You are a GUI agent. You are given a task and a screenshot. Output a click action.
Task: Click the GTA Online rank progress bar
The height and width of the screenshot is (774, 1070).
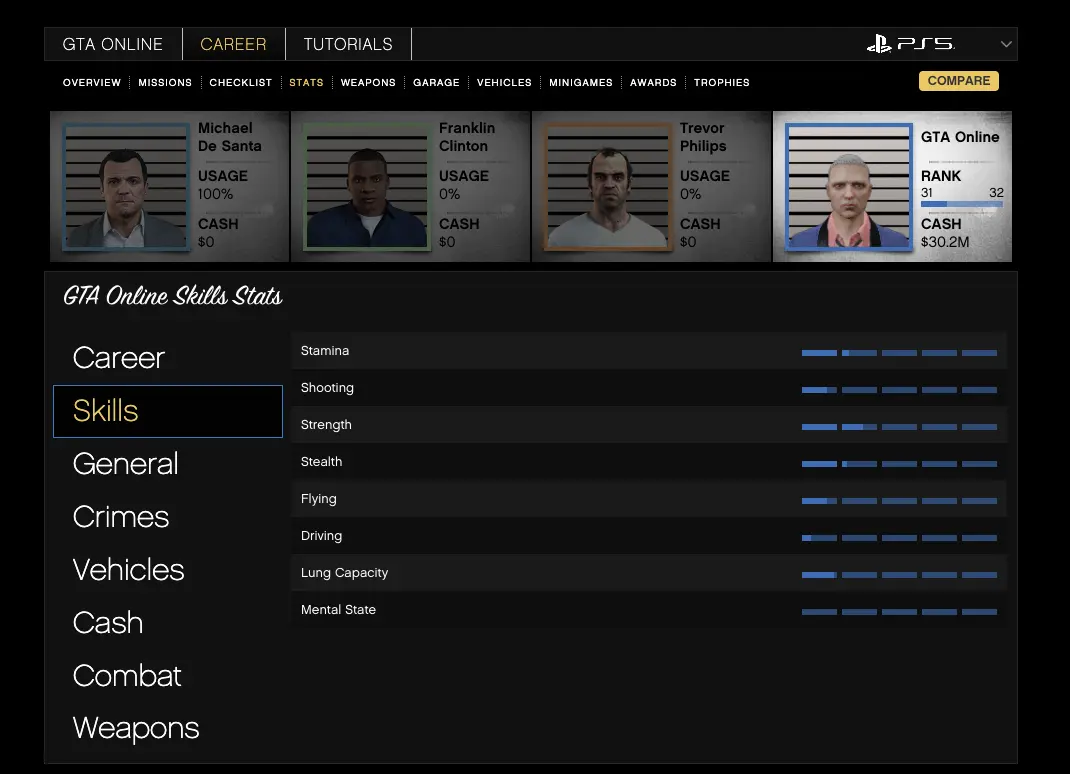(x=961, y=204)
